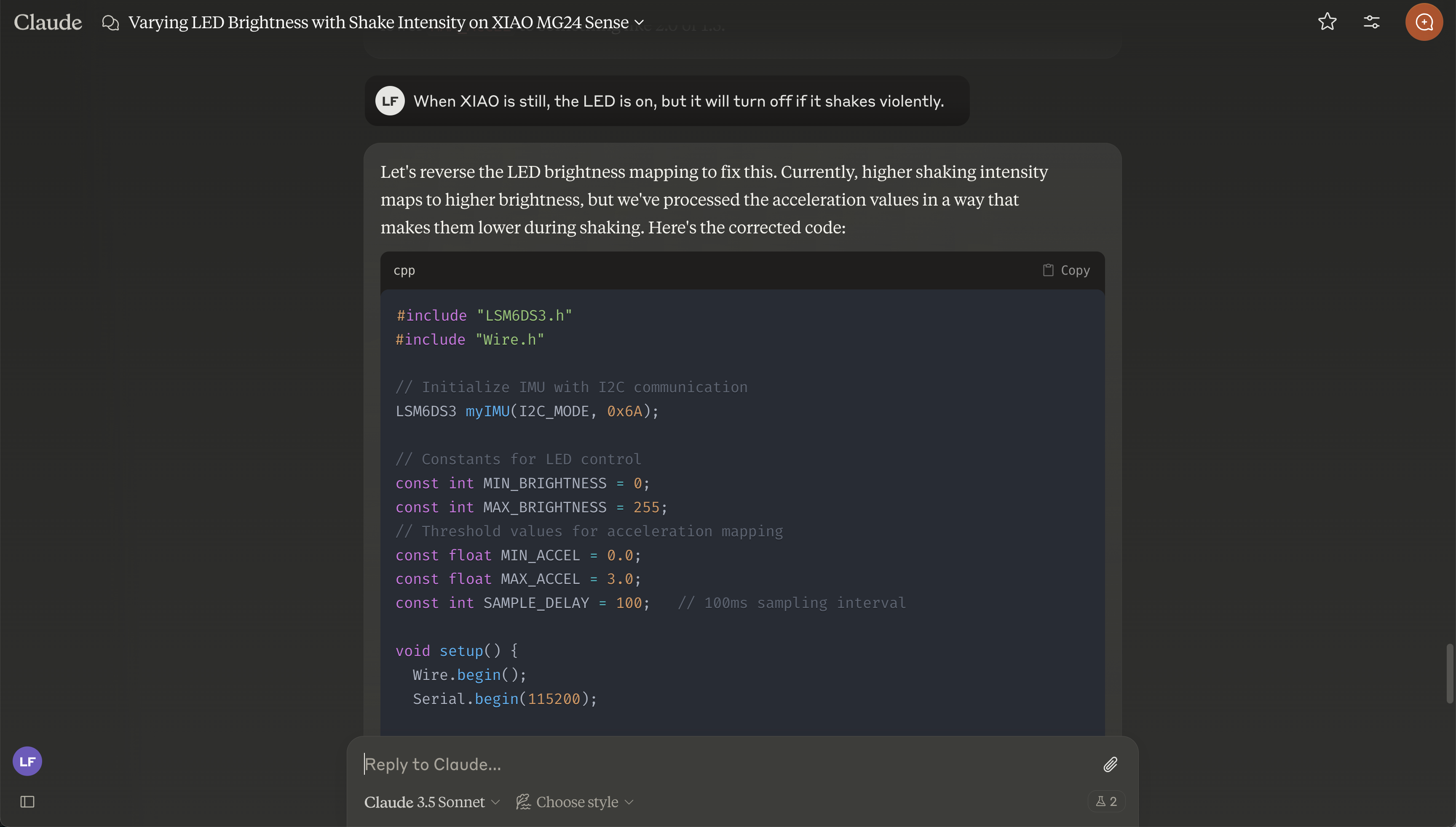Expand the conversation title dropdown chevron

pyautogui.click(x=639, y=23)
